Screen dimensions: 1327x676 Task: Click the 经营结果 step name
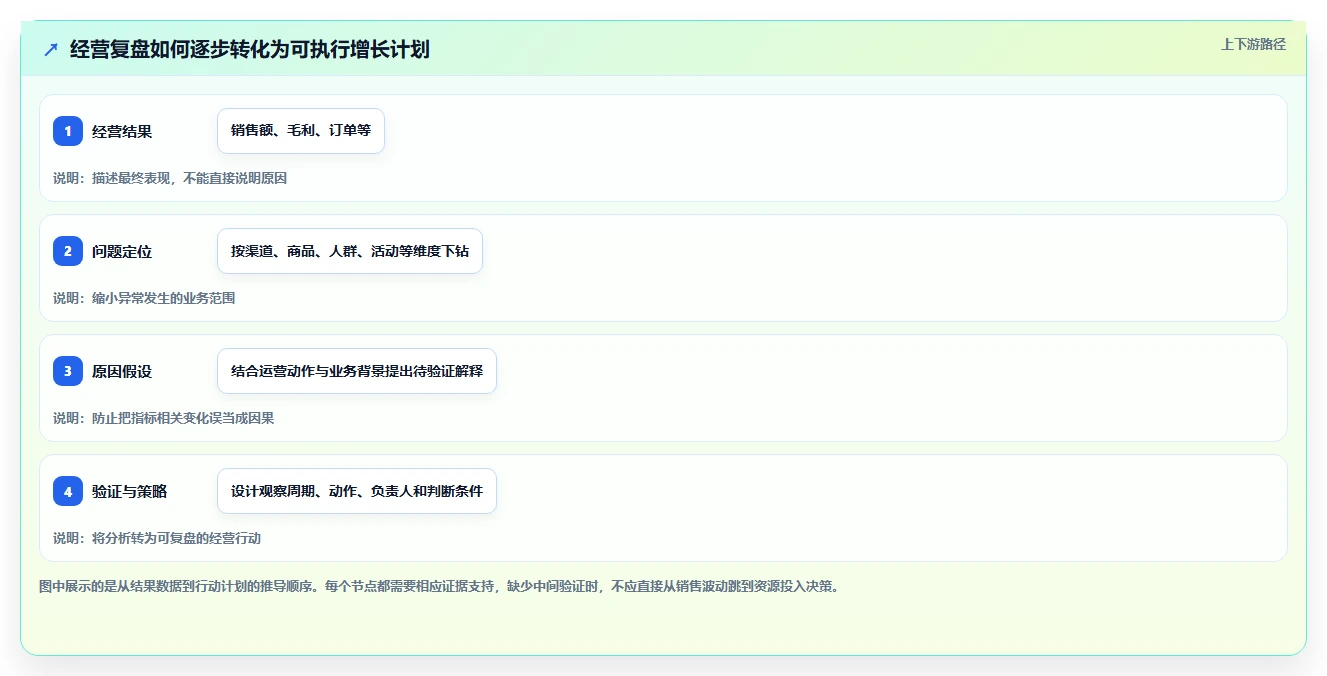click(x=122, y=131)
